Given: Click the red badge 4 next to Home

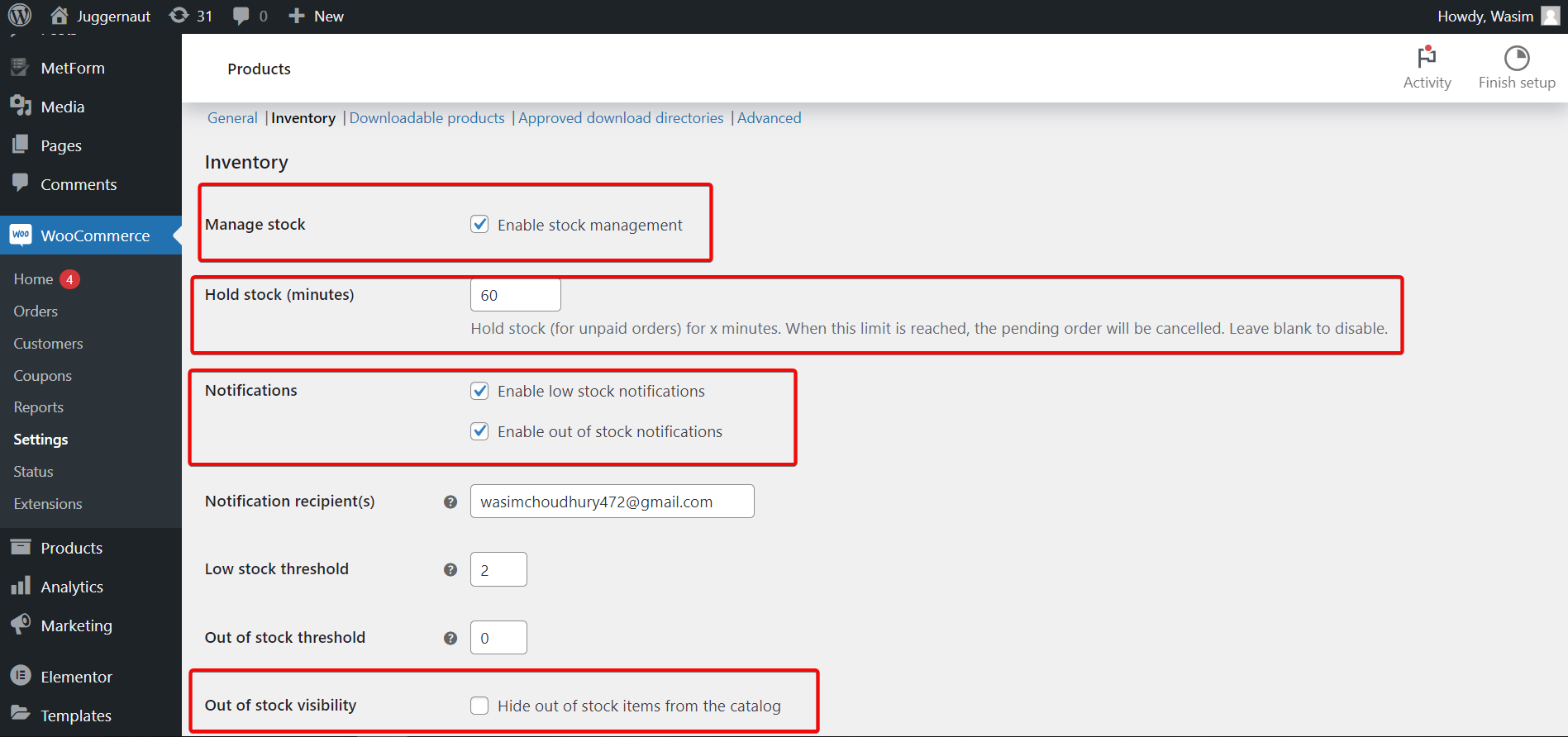Looking at the screenshot, I should 69,279.
